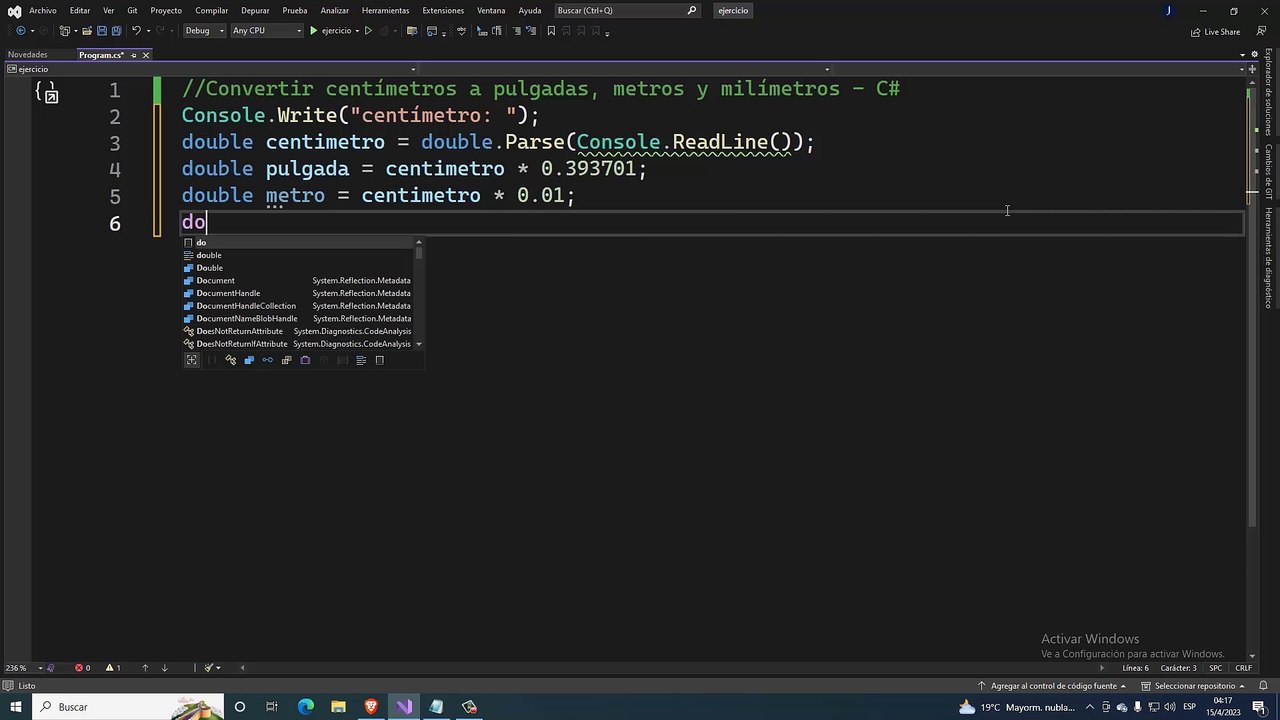The image size is (1280, 720).
Task: Open Compilar menu
Action: [211, 10]
